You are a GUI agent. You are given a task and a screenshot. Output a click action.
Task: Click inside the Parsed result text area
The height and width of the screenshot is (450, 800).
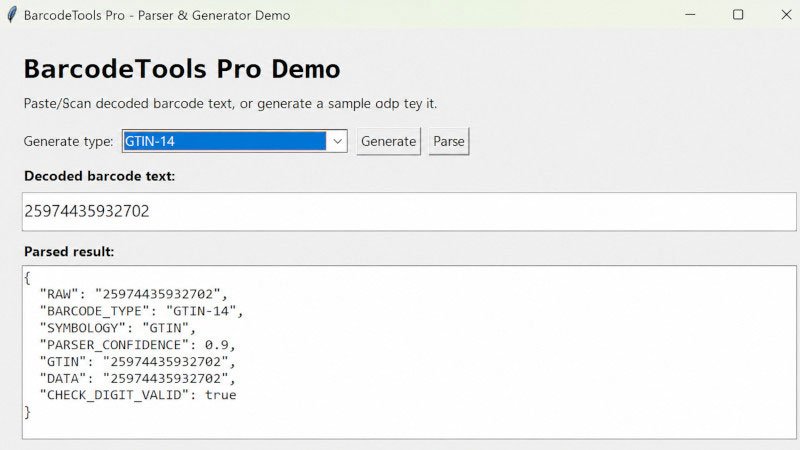(x=409, y=352)
